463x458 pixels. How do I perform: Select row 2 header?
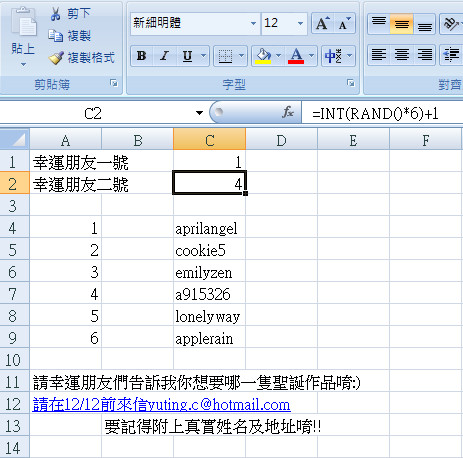coord(14,183)
